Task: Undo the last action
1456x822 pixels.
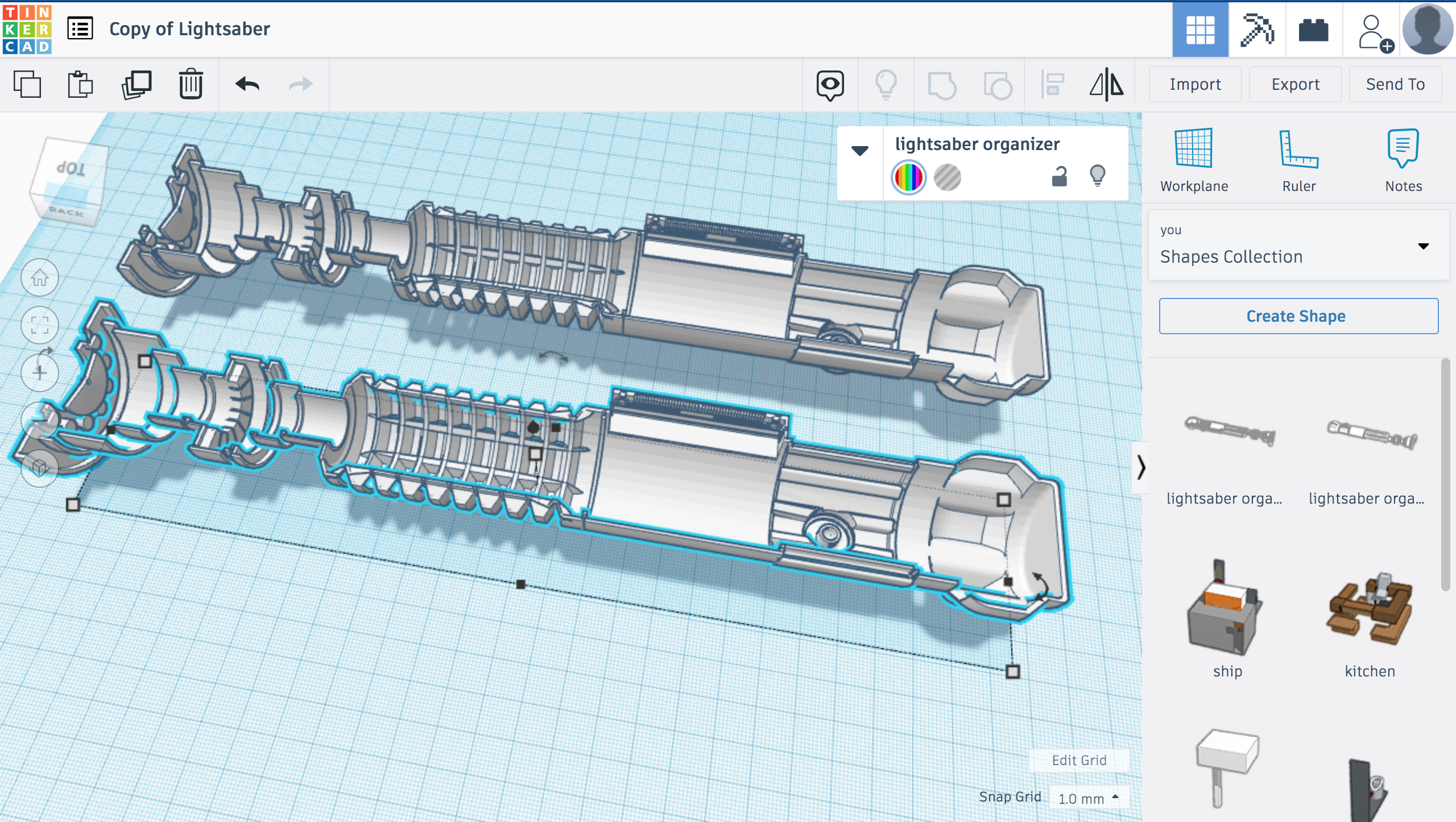Action: tap(247, 85)
